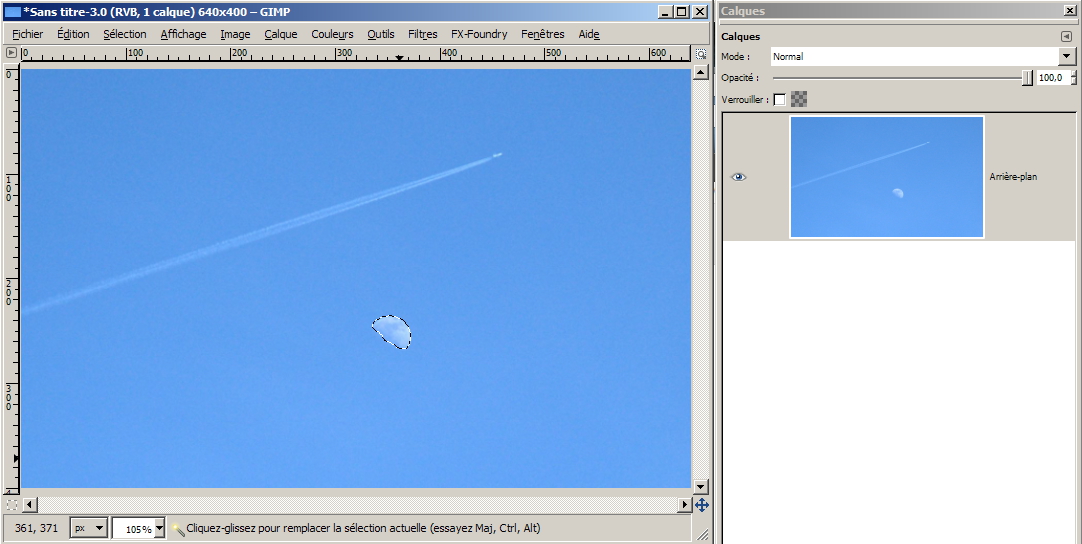Expand the layer Mode dropdown
This screenshot has width=1082, height=544.
1066,57
